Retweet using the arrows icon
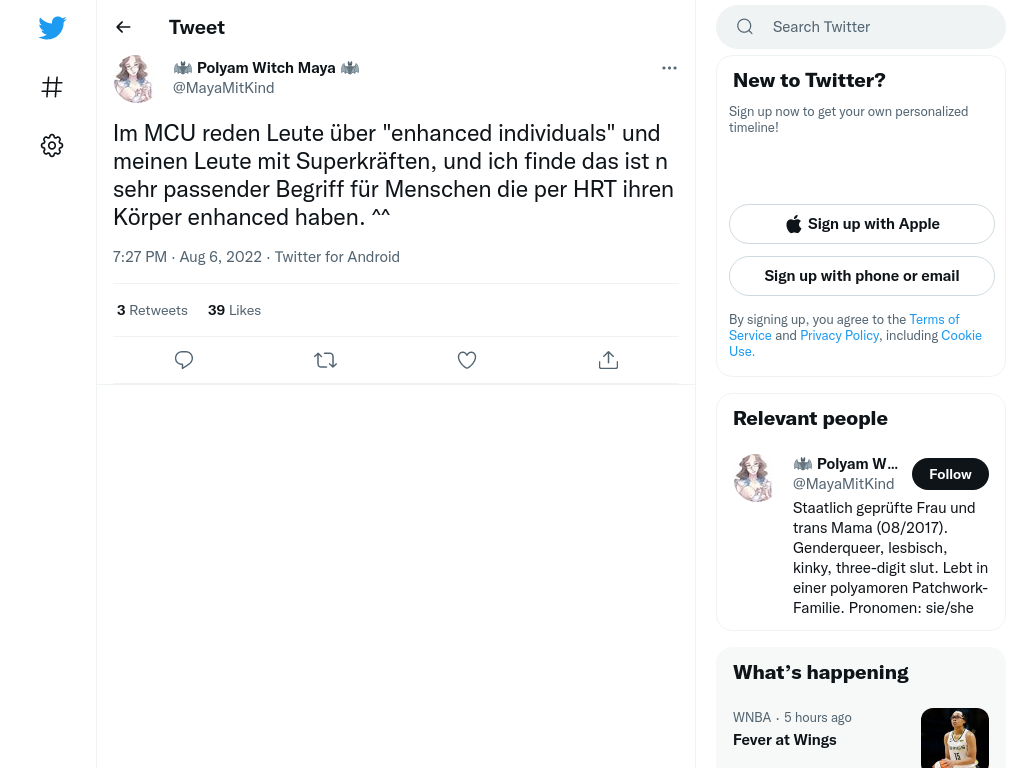Screen dimensions: 1024x768 [x=325, y=360]
